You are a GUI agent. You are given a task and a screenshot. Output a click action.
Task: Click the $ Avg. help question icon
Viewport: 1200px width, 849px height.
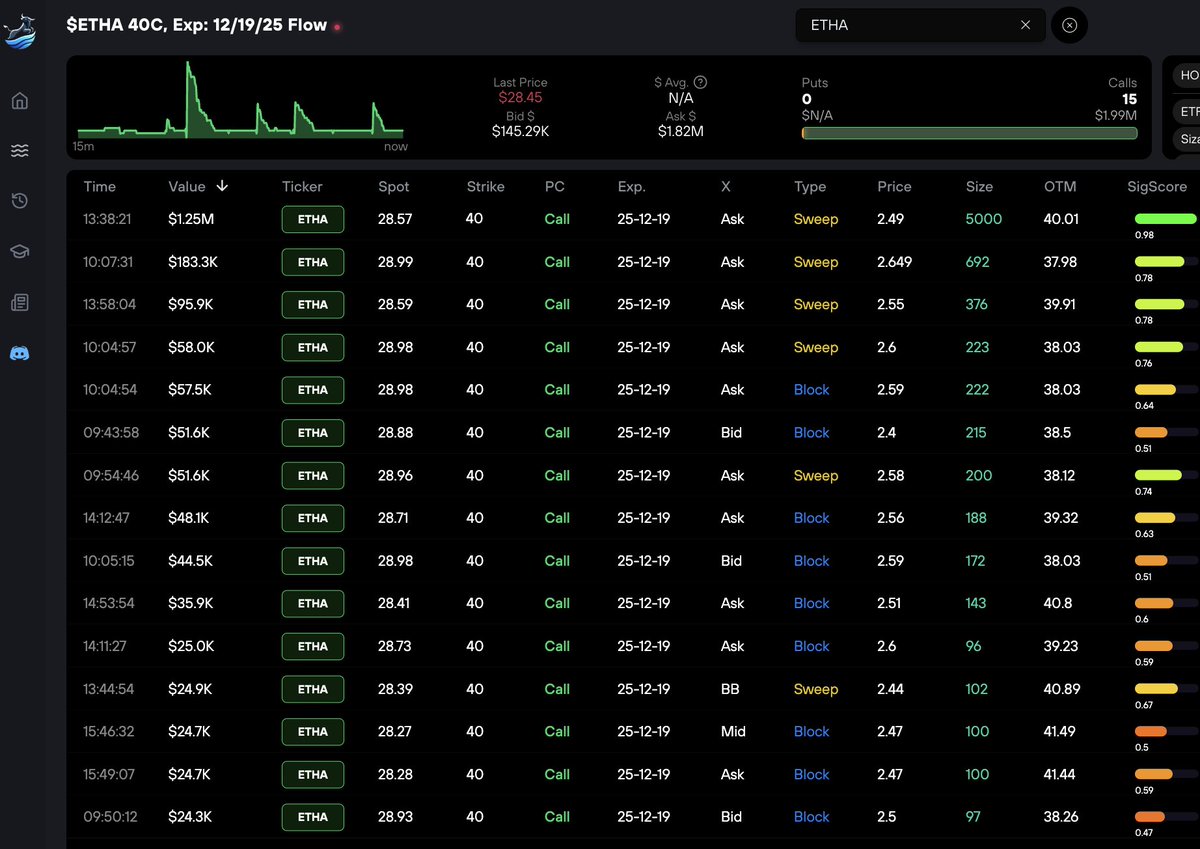pyautogui.click(x=700, y=82)
